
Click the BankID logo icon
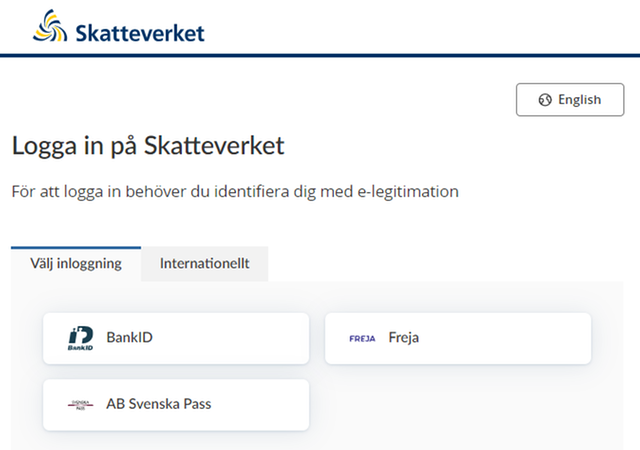80,338
